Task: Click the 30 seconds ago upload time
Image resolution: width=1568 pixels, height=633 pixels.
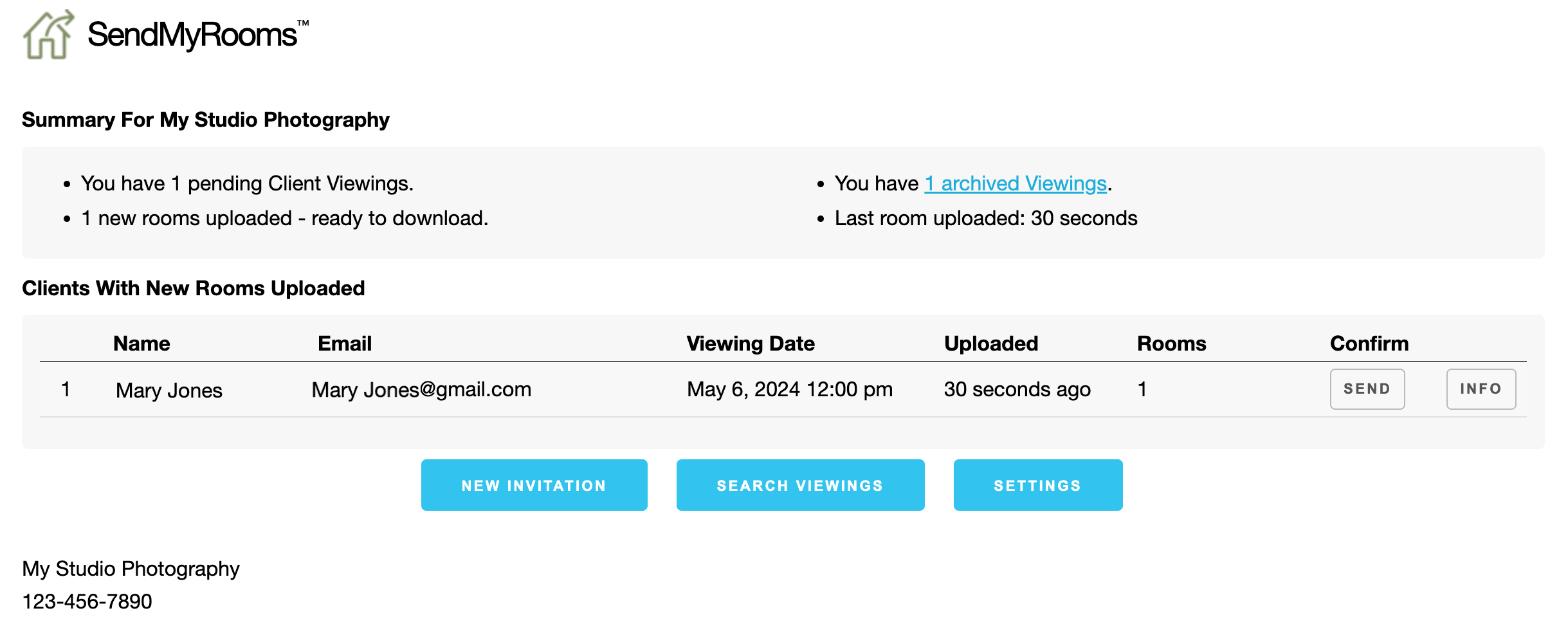Action: pos(1017,390)
